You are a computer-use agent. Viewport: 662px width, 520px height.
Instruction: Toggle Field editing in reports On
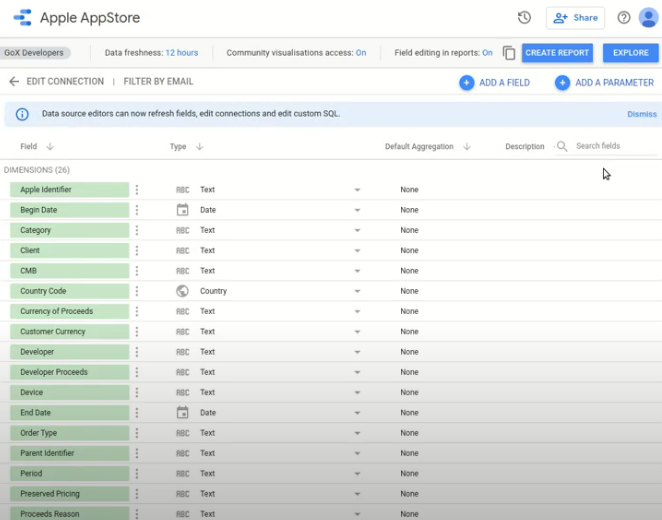(487, 53)
